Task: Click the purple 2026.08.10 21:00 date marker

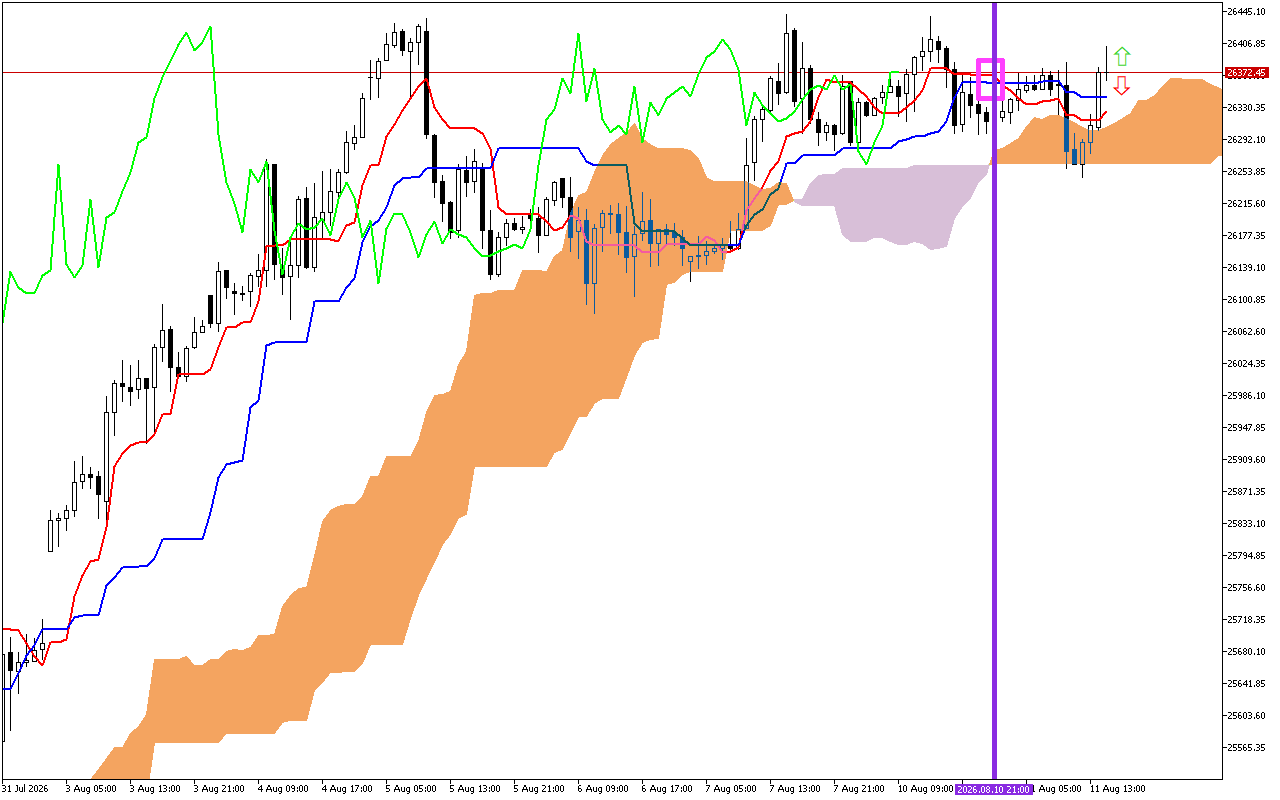Action: click(x=992, y=789)
